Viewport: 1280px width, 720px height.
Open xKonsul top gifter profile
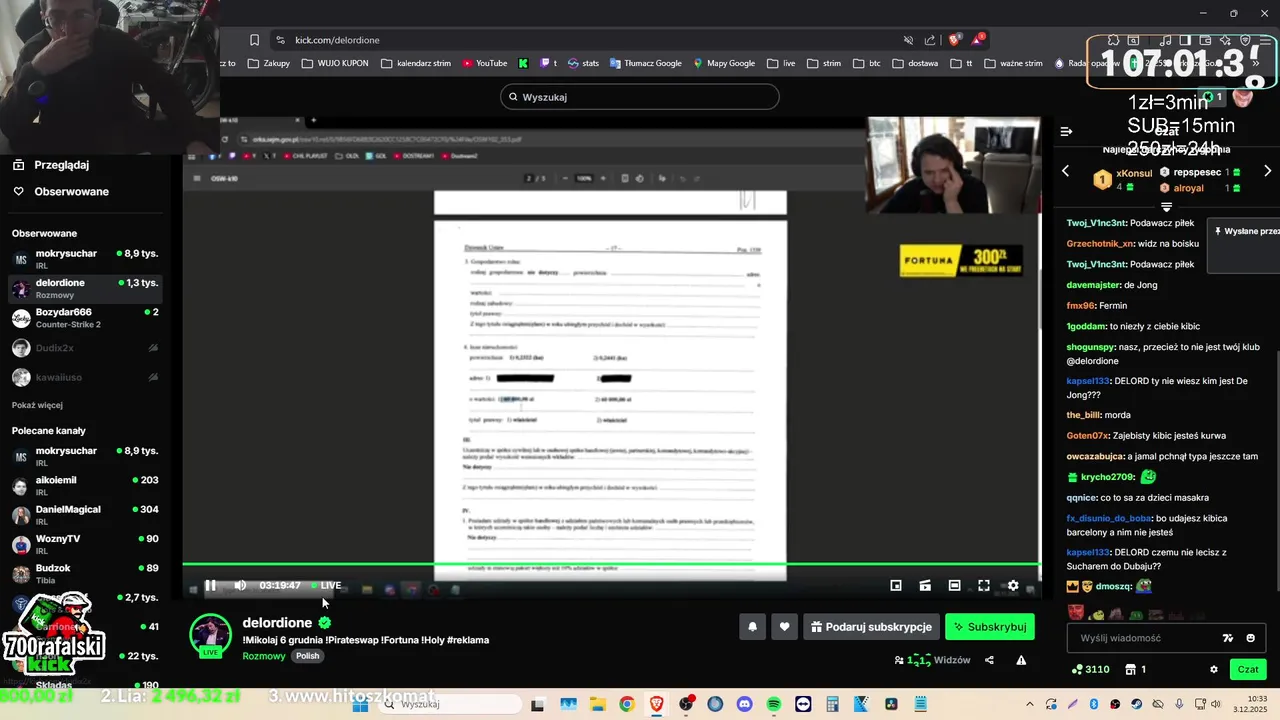coord(1123,179)
